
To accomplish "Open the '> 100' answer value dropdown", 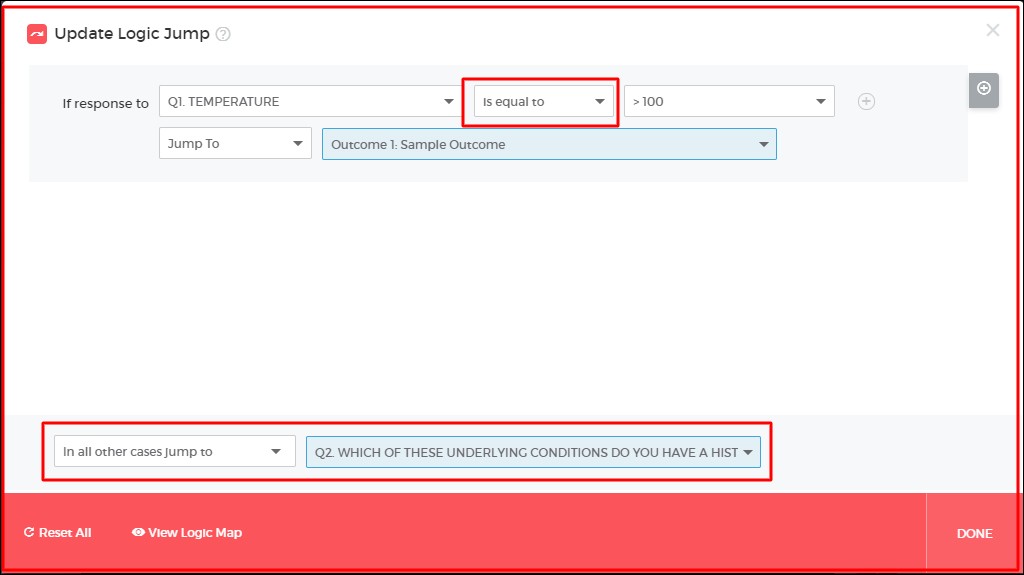I will pos(729,101).
